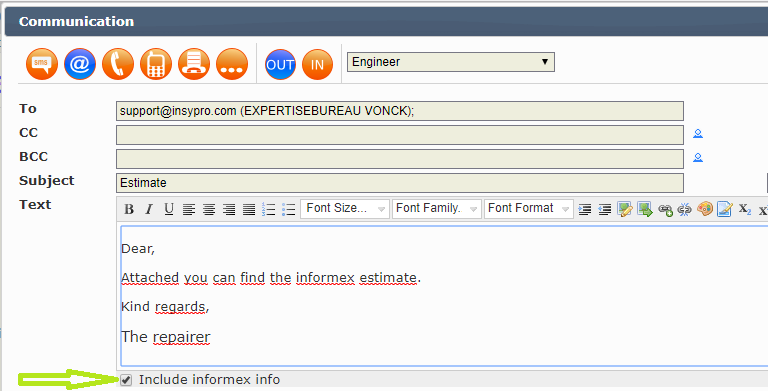
Task: Open the Engineer dropdown
Action: (x=451, y=62)
